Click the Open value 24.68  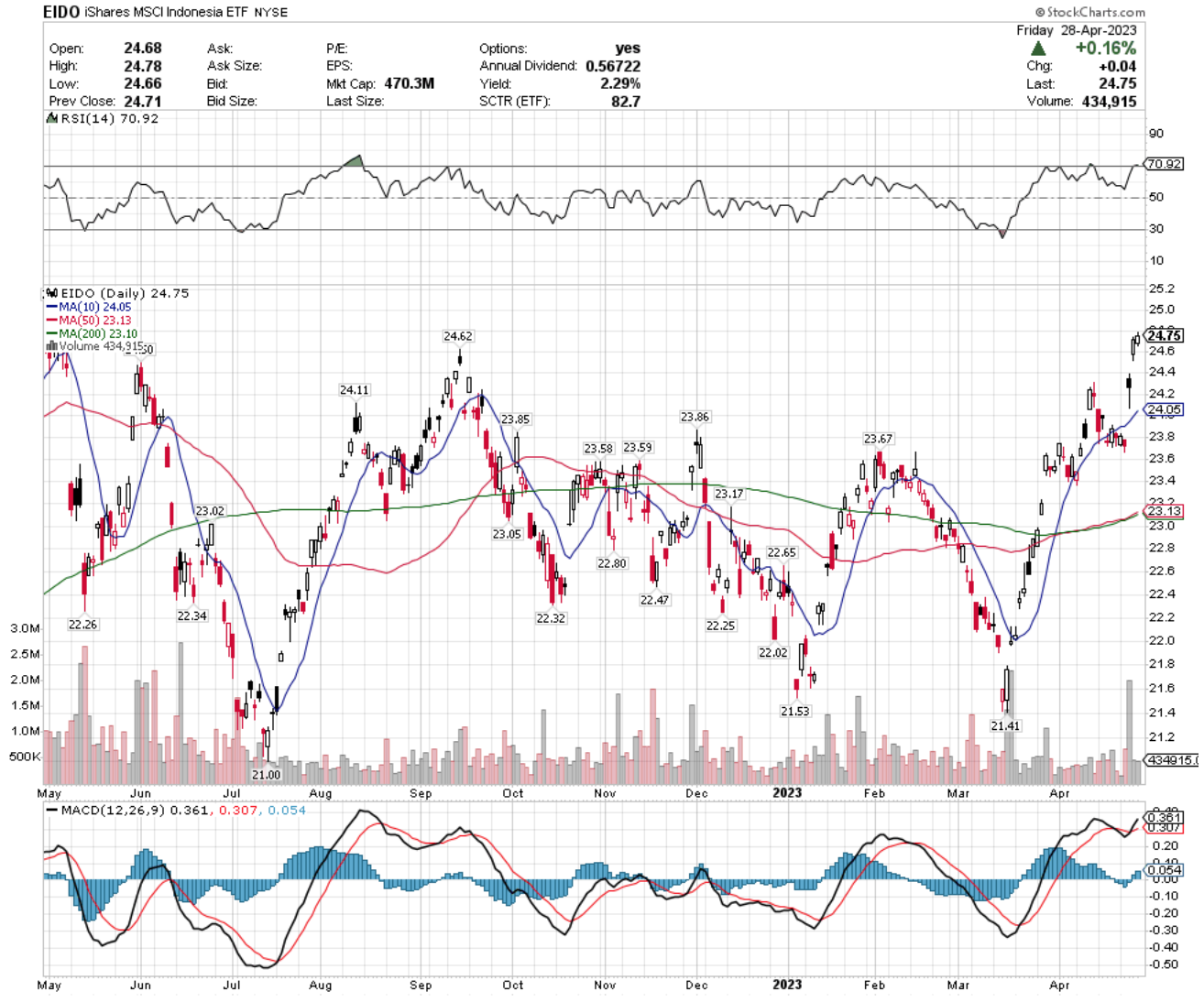(143, 48)
